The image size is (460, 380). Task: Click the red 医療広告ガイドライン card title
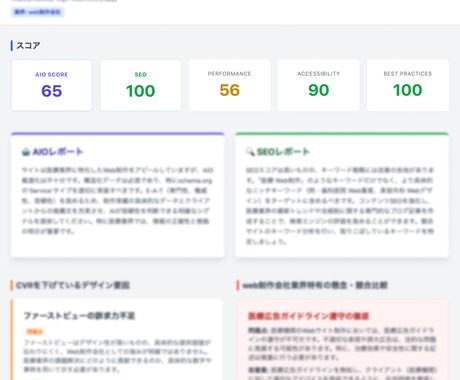(309, 316)
